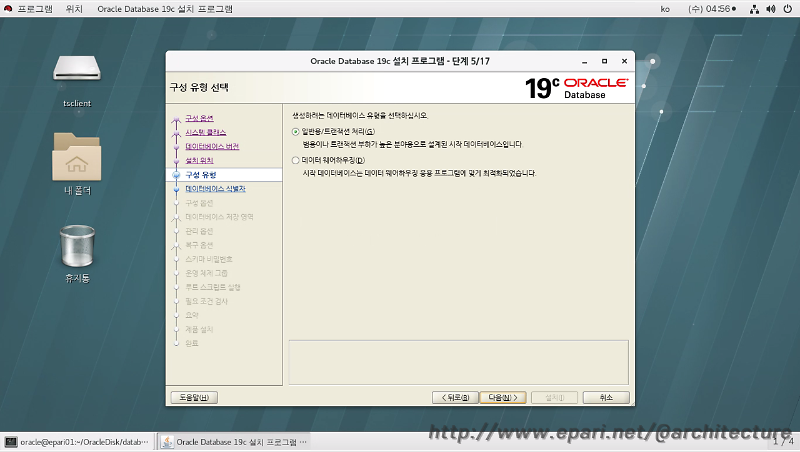Viewport: 800px width, 452px height.
Task: Open the 위치 menu in top panel
Action: click(74, 9)
